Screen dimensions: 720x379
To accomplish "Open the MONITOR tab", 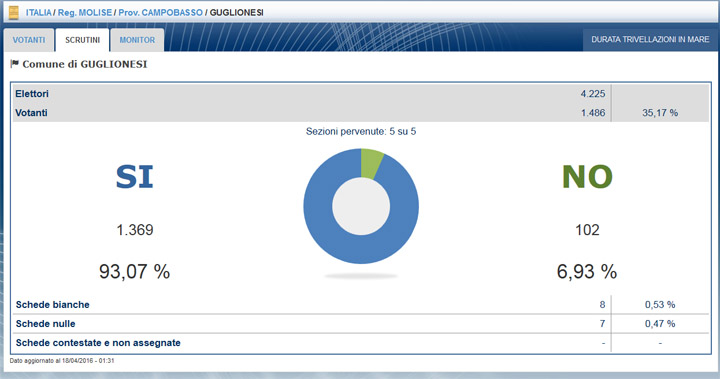I will (x=137, y=40).
